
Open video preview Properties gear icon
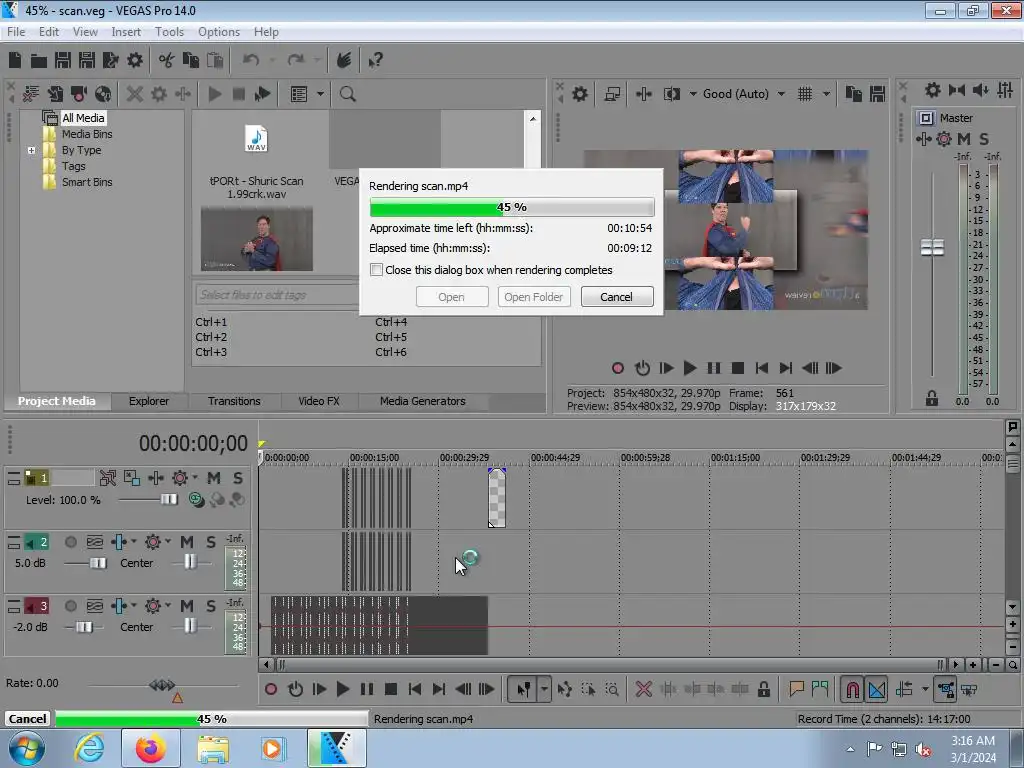pyautogui.click(x=580, y=94)
